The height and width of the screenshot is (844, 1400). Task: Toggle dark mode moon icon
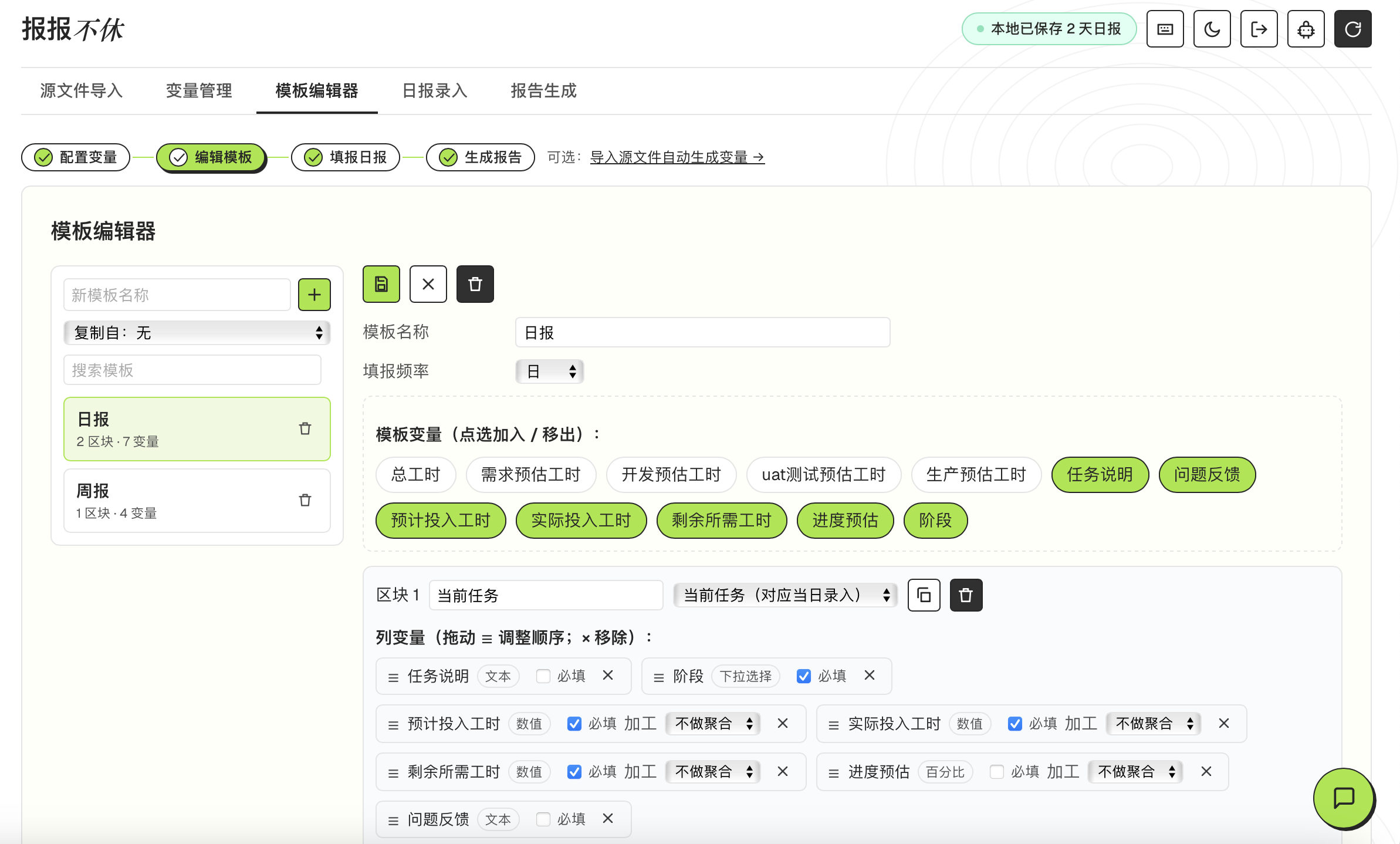tap(1212, 29)
